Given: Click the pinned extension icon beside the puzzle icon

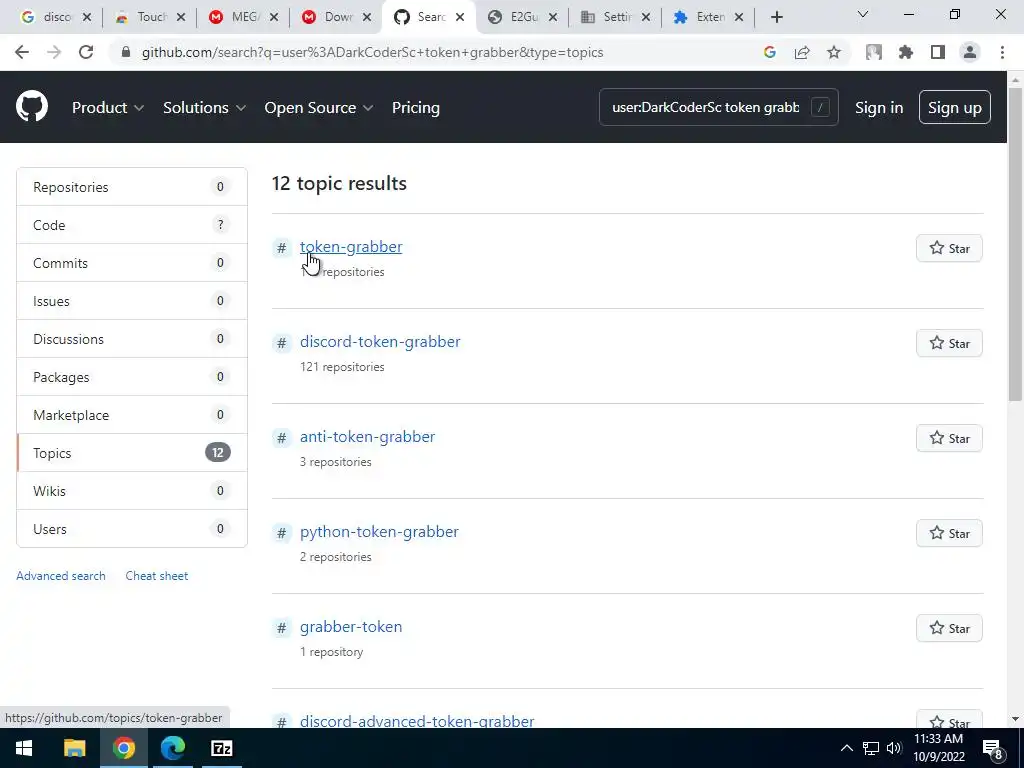Looking at the screenshot, I should (x=874, y=52).
